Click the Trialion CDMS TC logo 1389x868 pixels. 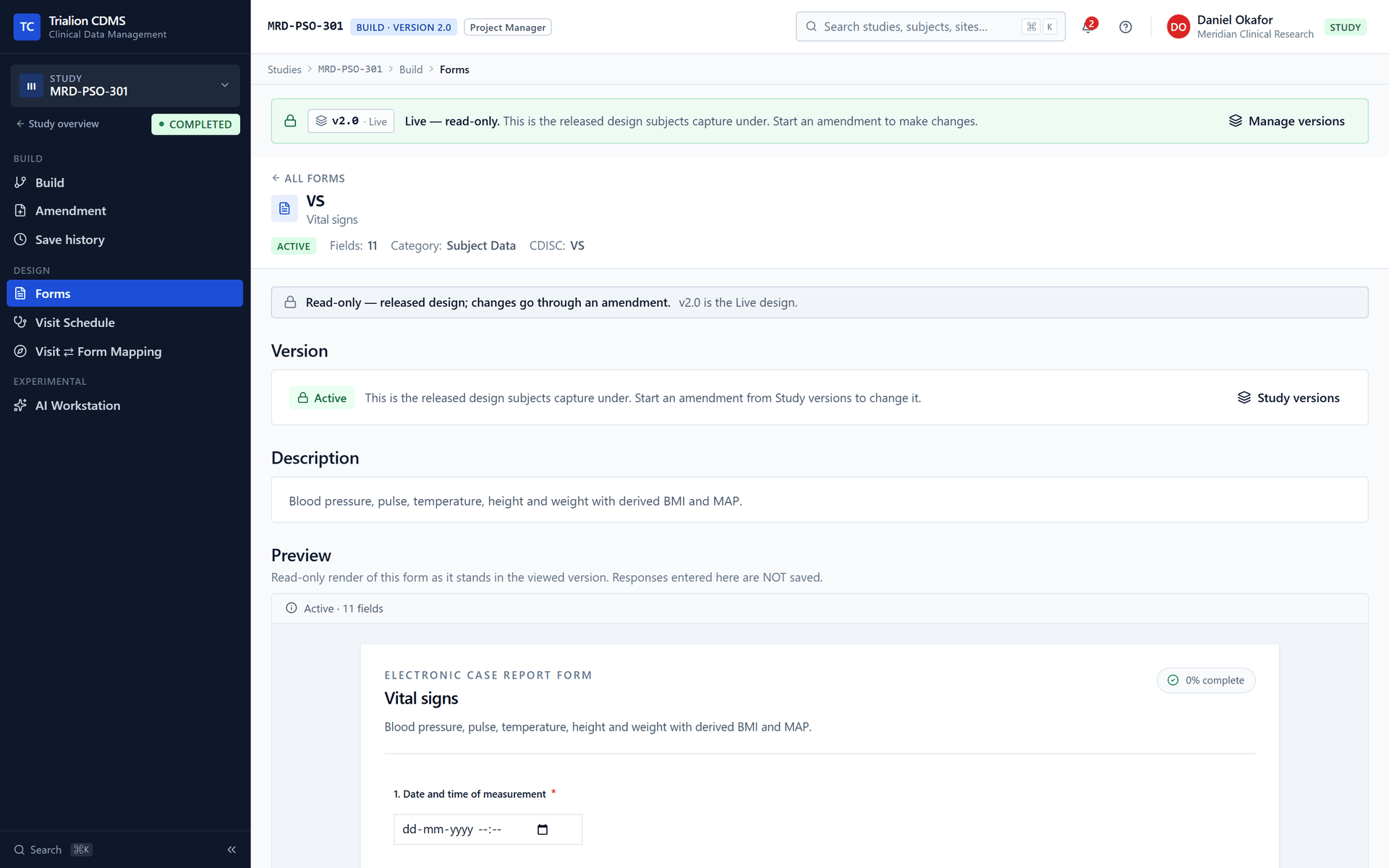pos(27,27)
